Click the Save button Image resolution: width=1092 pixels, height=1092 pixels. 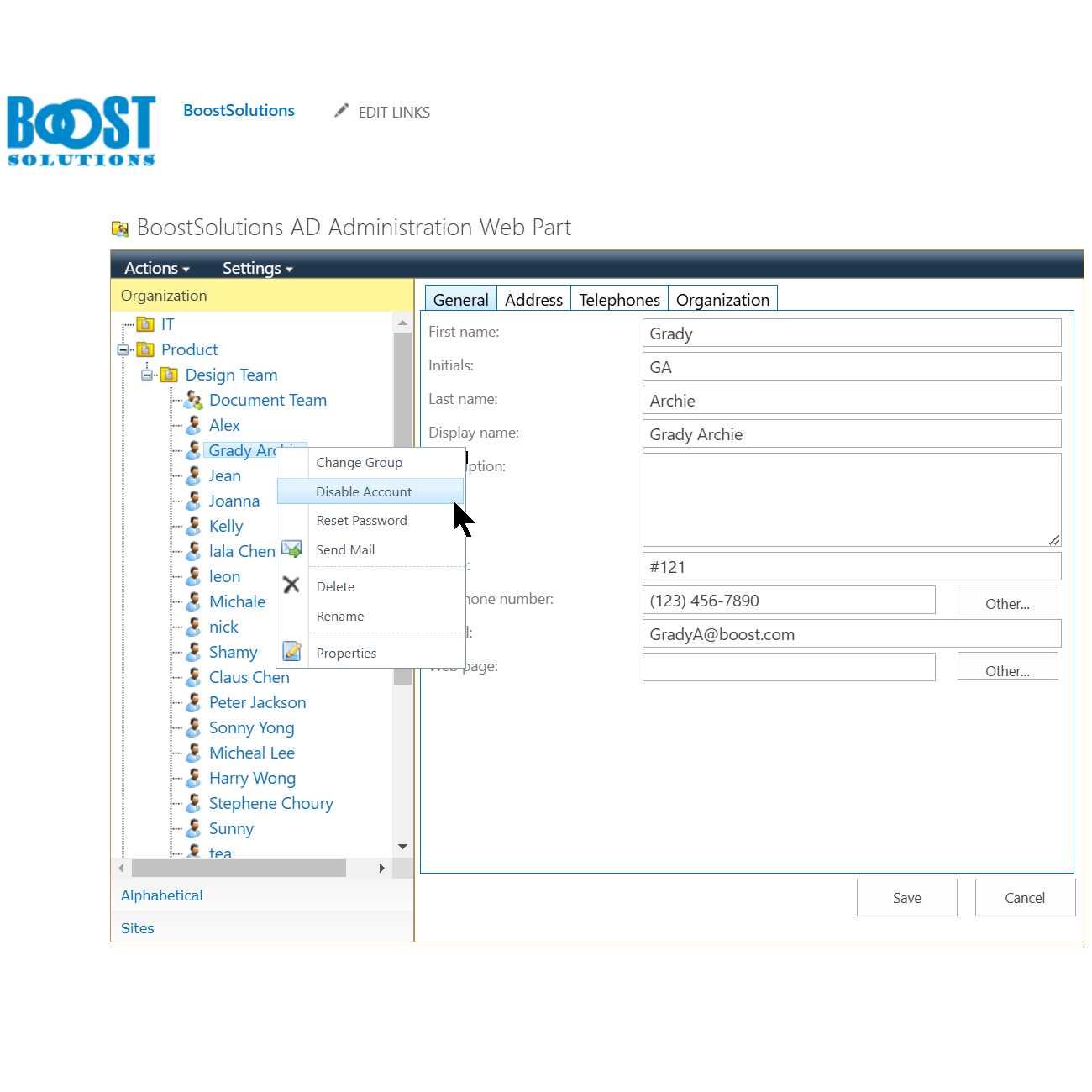907,898
